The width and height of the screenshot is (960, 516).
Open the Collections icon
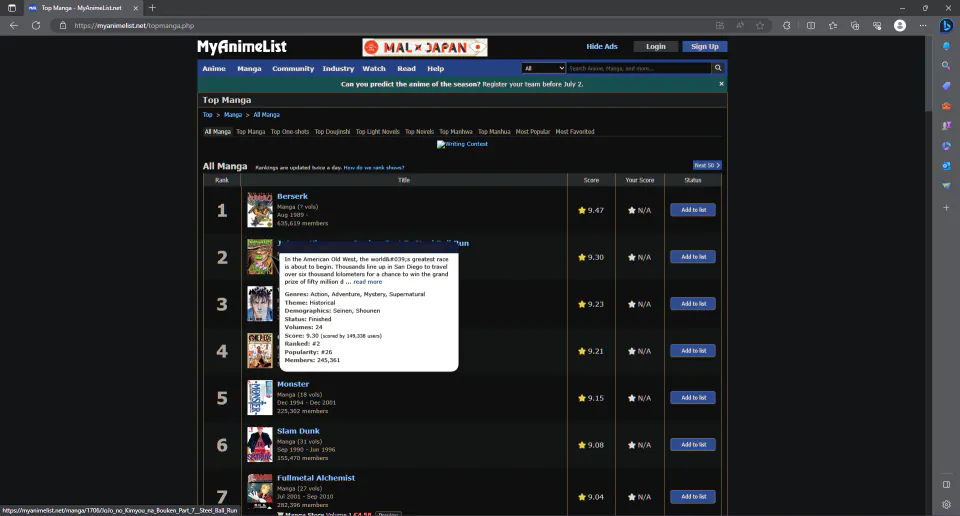pyautogui.click(x=855, y=26)
